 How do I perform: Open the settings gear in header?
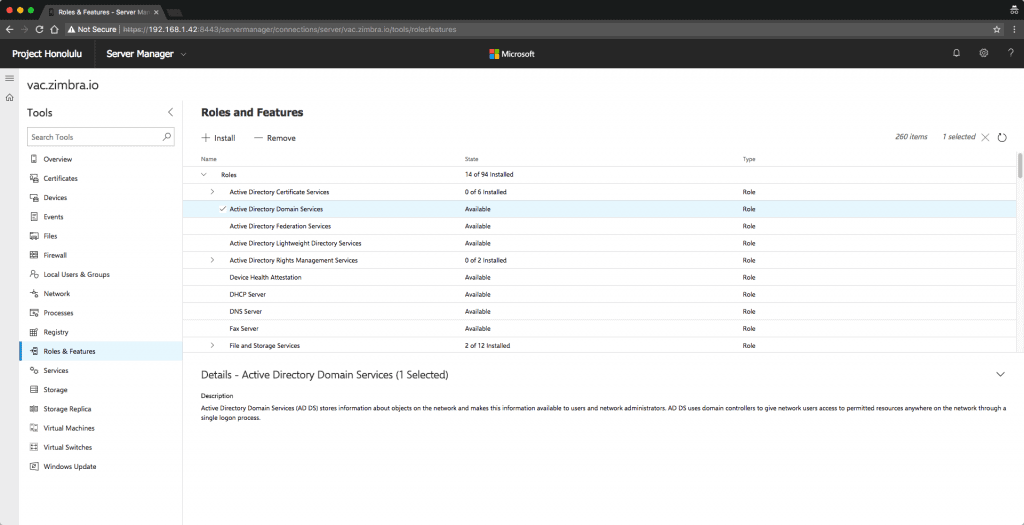pos(984,54)
